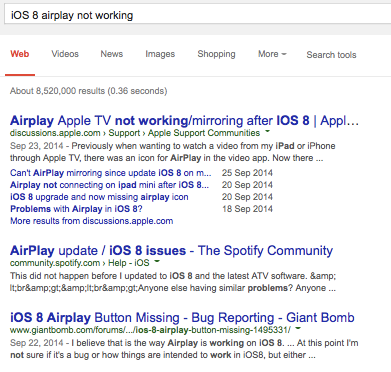The image size is (391, 372).
Task: Open Search tools options
Action: [x=331, y=55]
